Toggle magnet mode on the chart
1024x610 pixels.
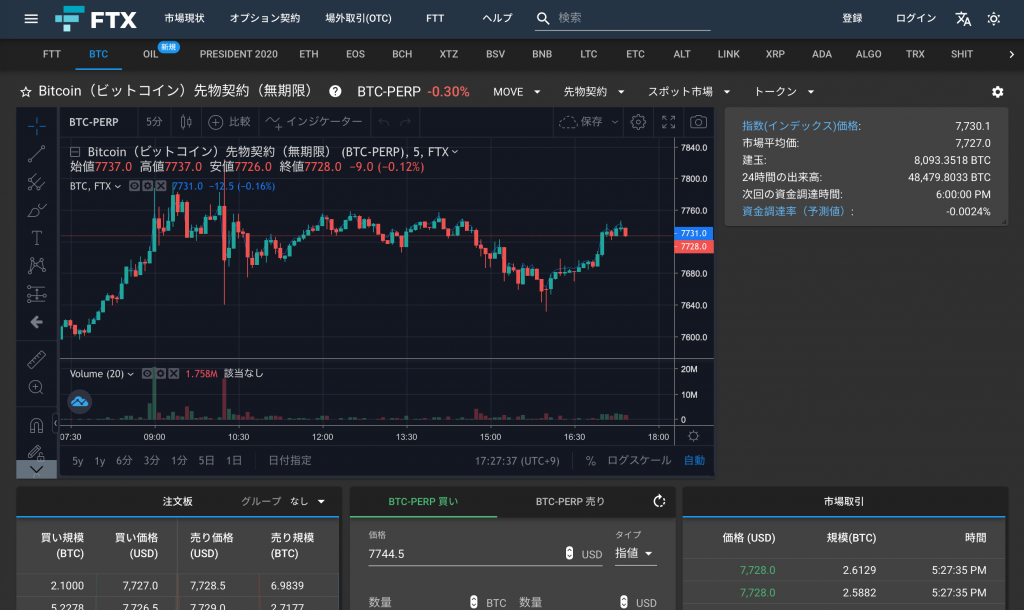pyautogui.click(x=37, y=425)
